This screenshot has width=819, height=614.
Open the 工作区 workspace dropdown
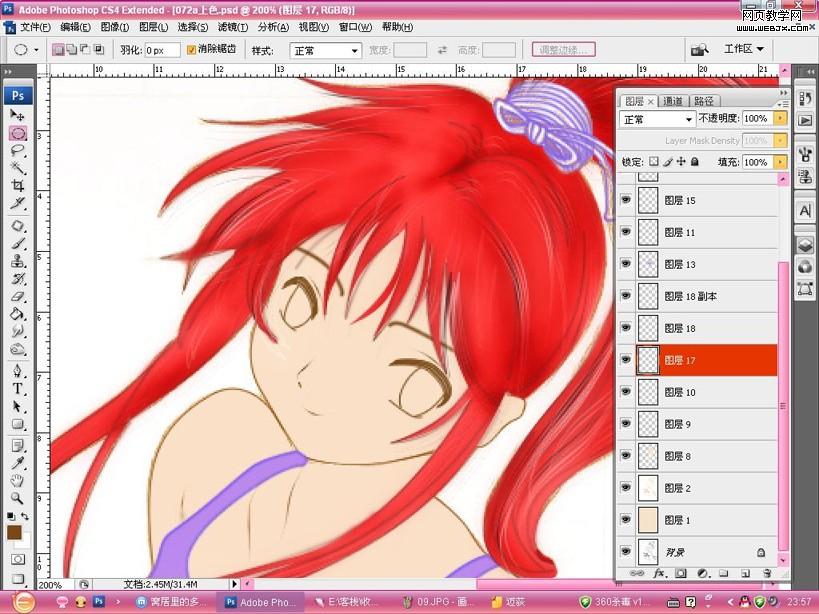744,49
